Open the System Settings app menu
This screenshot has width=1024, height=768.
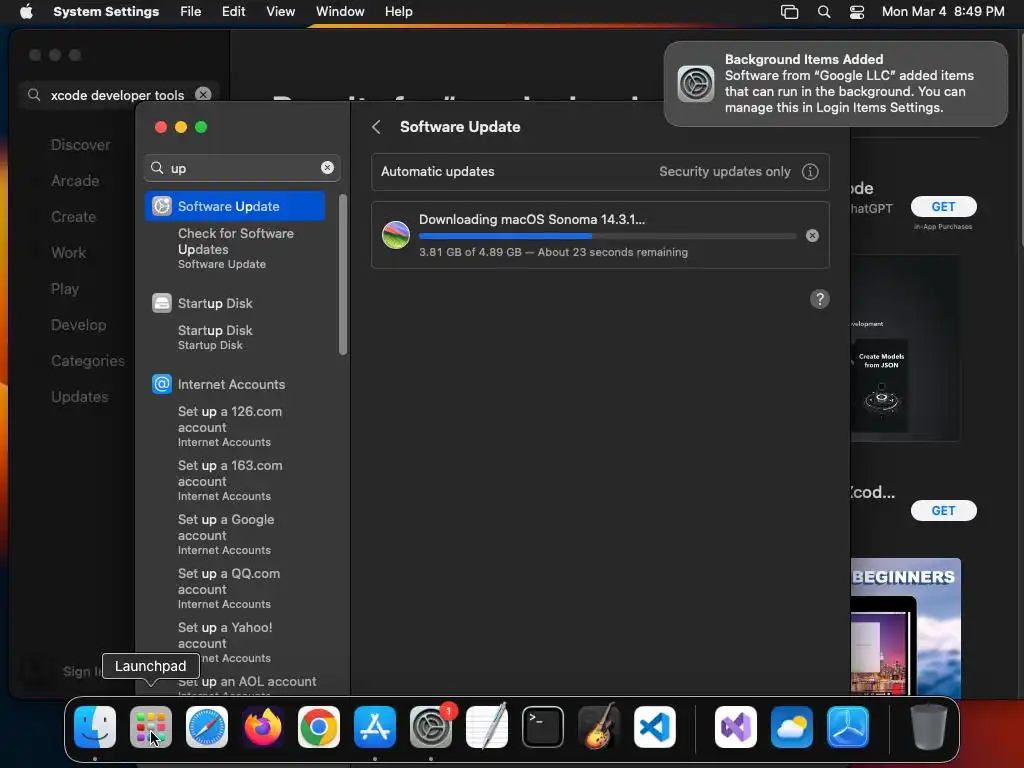(x=106, y=12)
